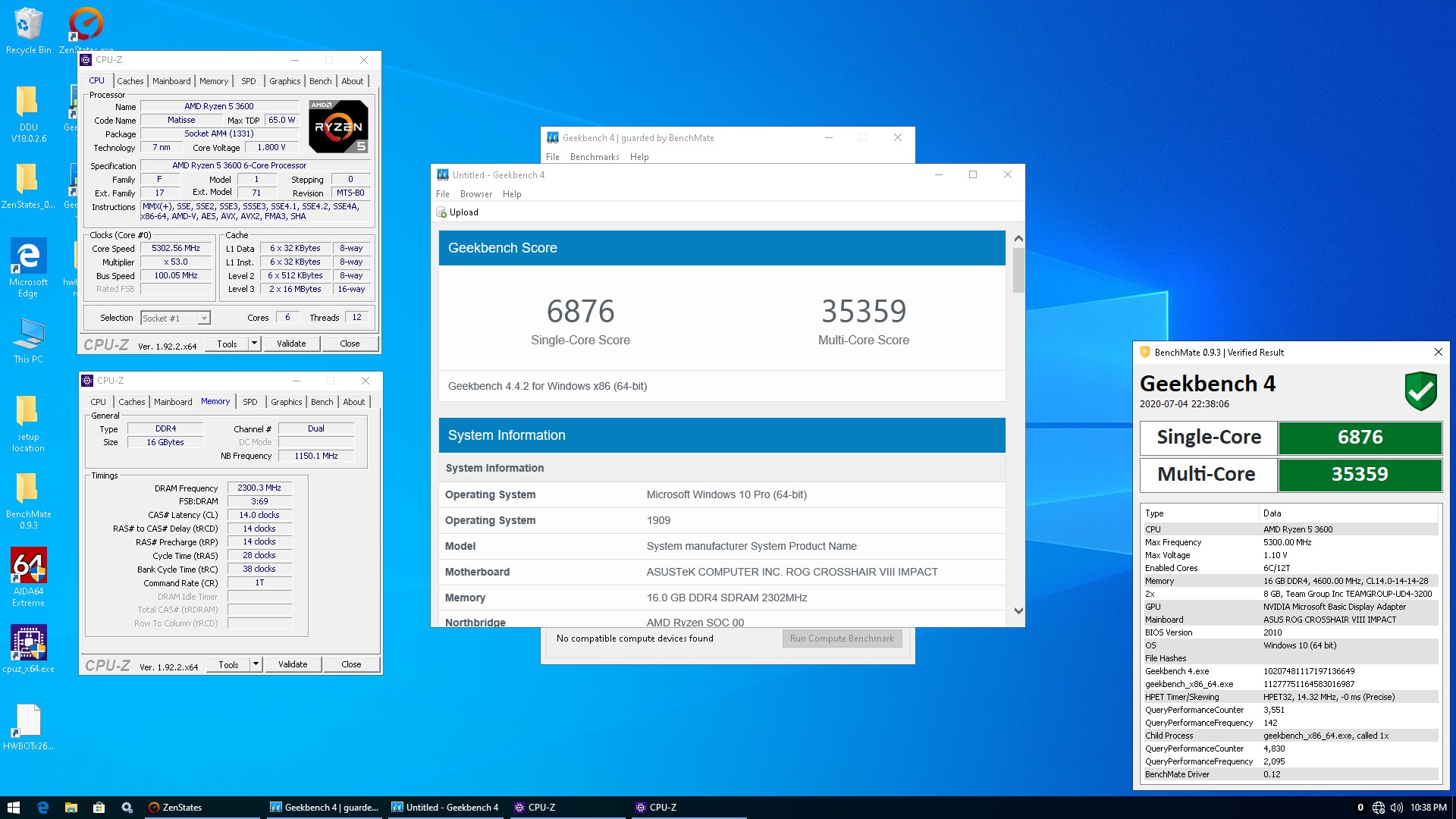
Task: Click the Motherboard row in System Information
Action: (722, 572)
